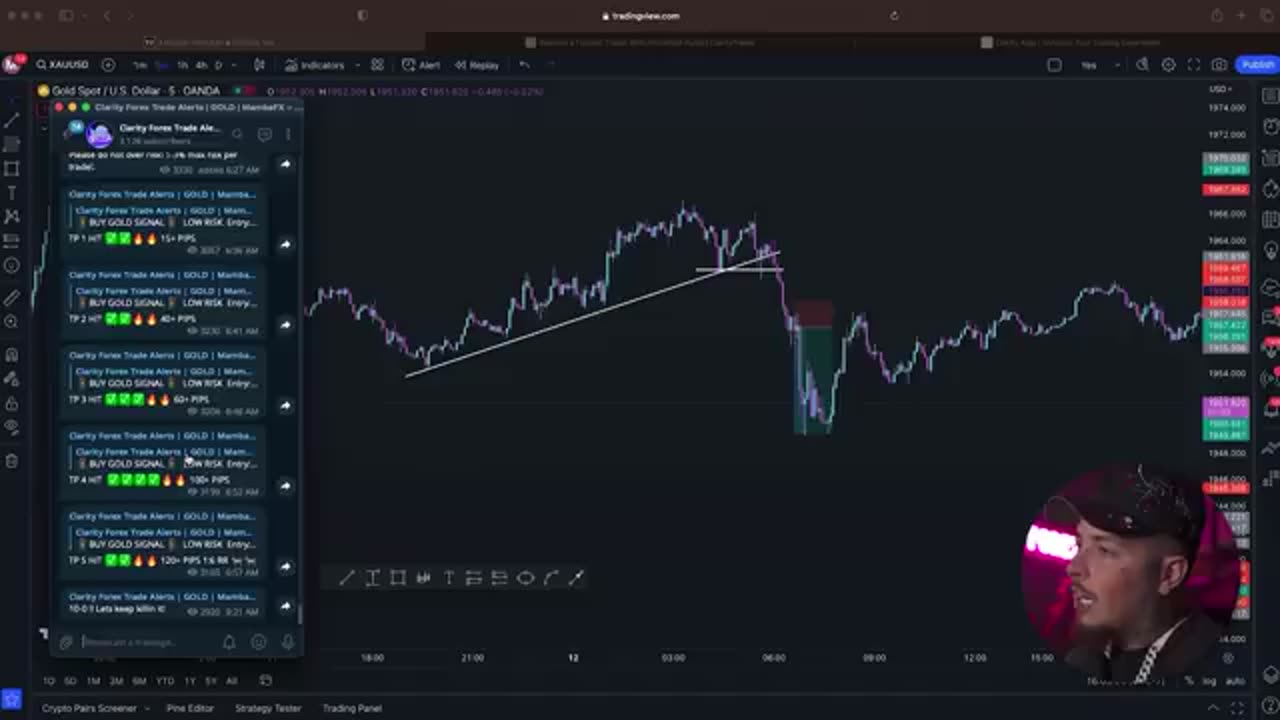Screen dimensions: 1280x720
Task: Start bar Replay mode
Action: pyautogui.click(x=477, y=65)
